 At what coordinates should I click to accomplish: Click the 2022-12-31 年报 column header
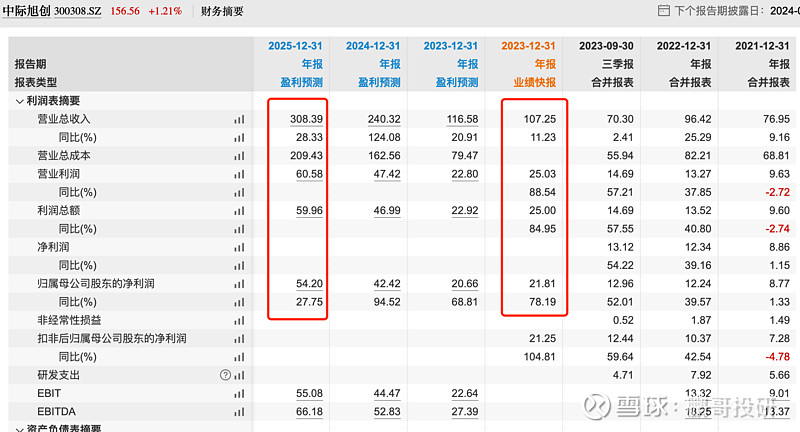(x=684, y=46)
